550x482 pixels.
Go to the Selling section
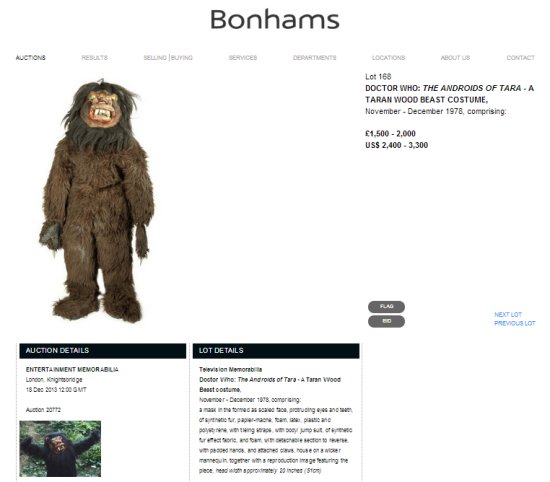click(x=155, y=58)
